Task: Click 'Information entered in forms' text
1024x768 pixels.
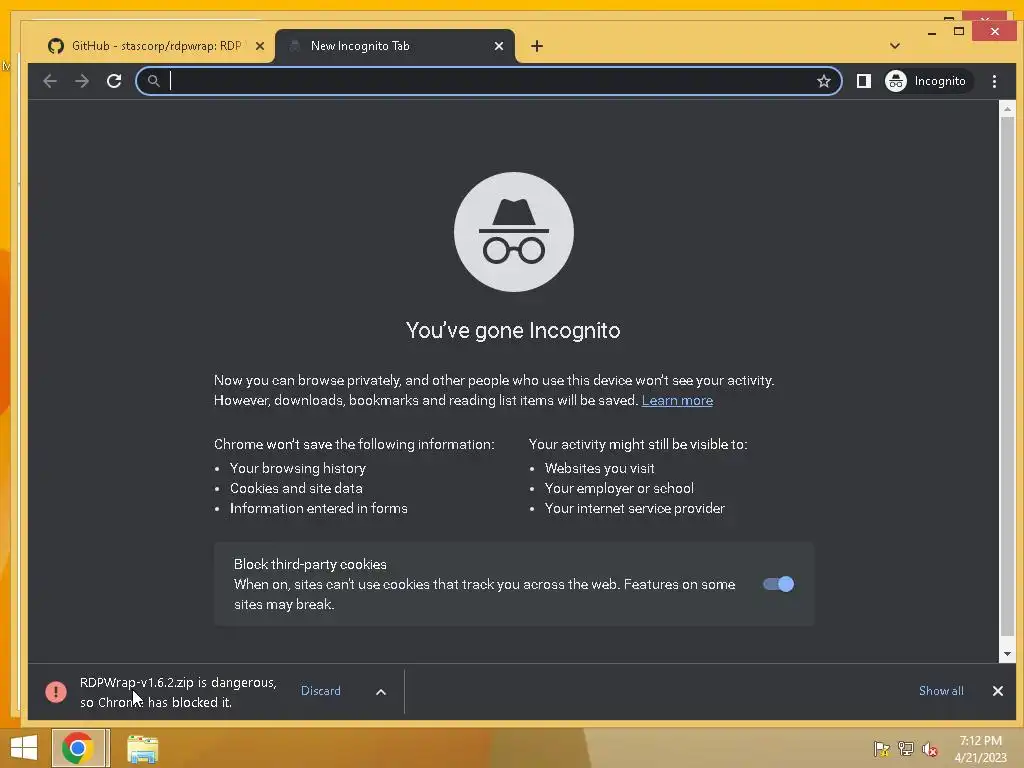Action: (319, 508)
